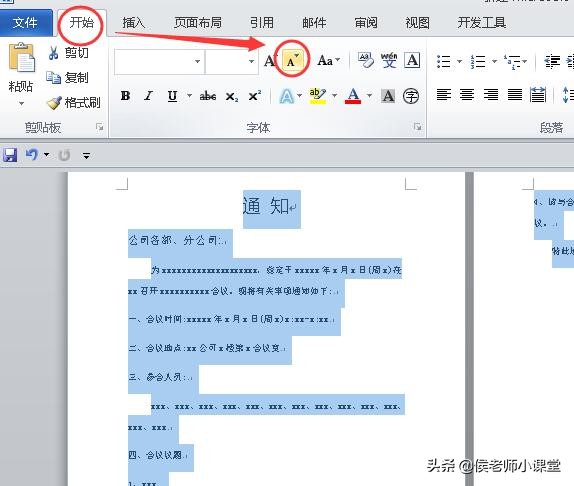This screenshot has height=486, width=574.
Task: Open the font size dropdown
Action: coord(251,61)
